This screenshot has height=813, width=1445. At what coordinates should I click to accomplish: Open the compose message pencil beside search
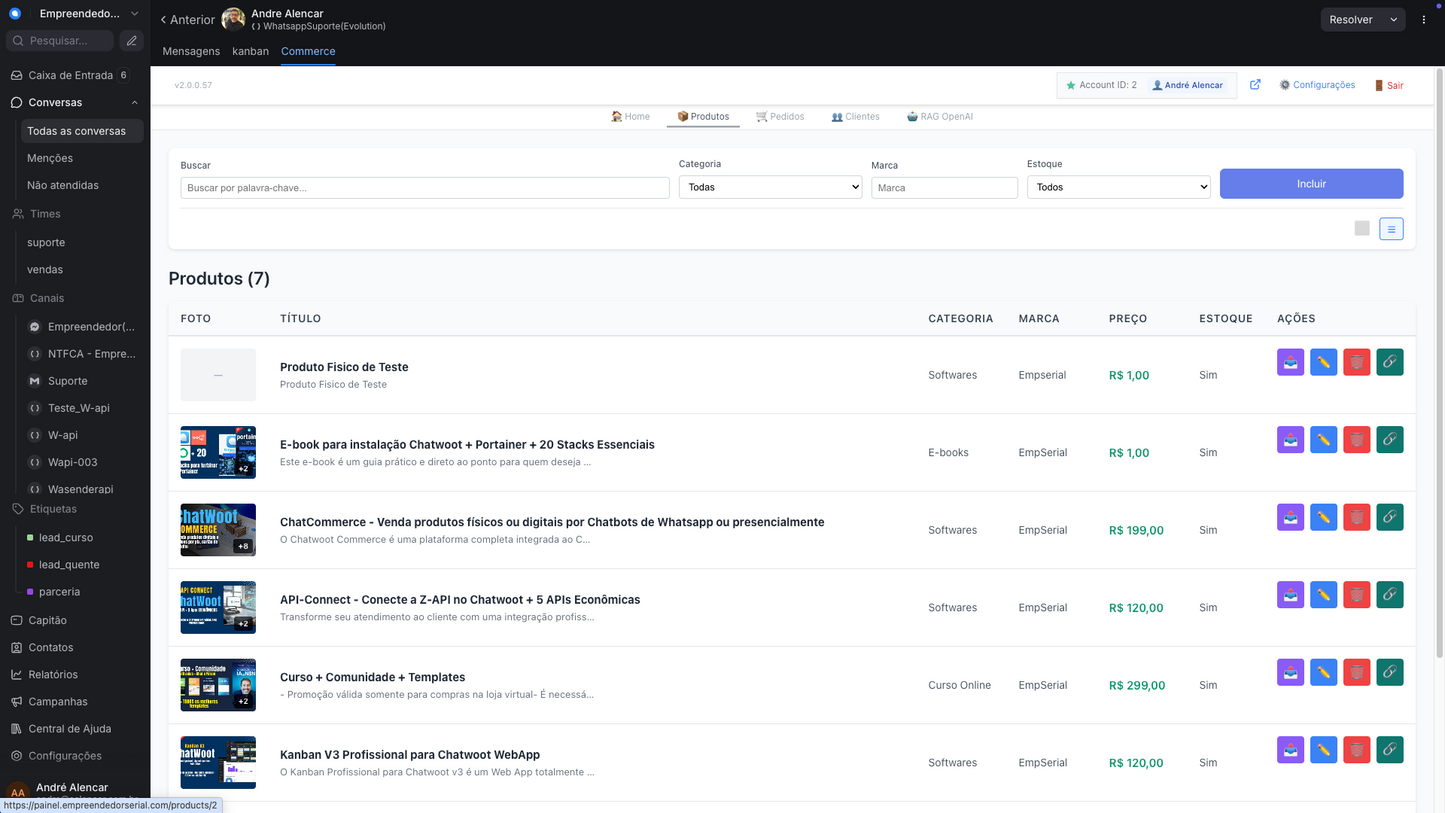point(131,40)
